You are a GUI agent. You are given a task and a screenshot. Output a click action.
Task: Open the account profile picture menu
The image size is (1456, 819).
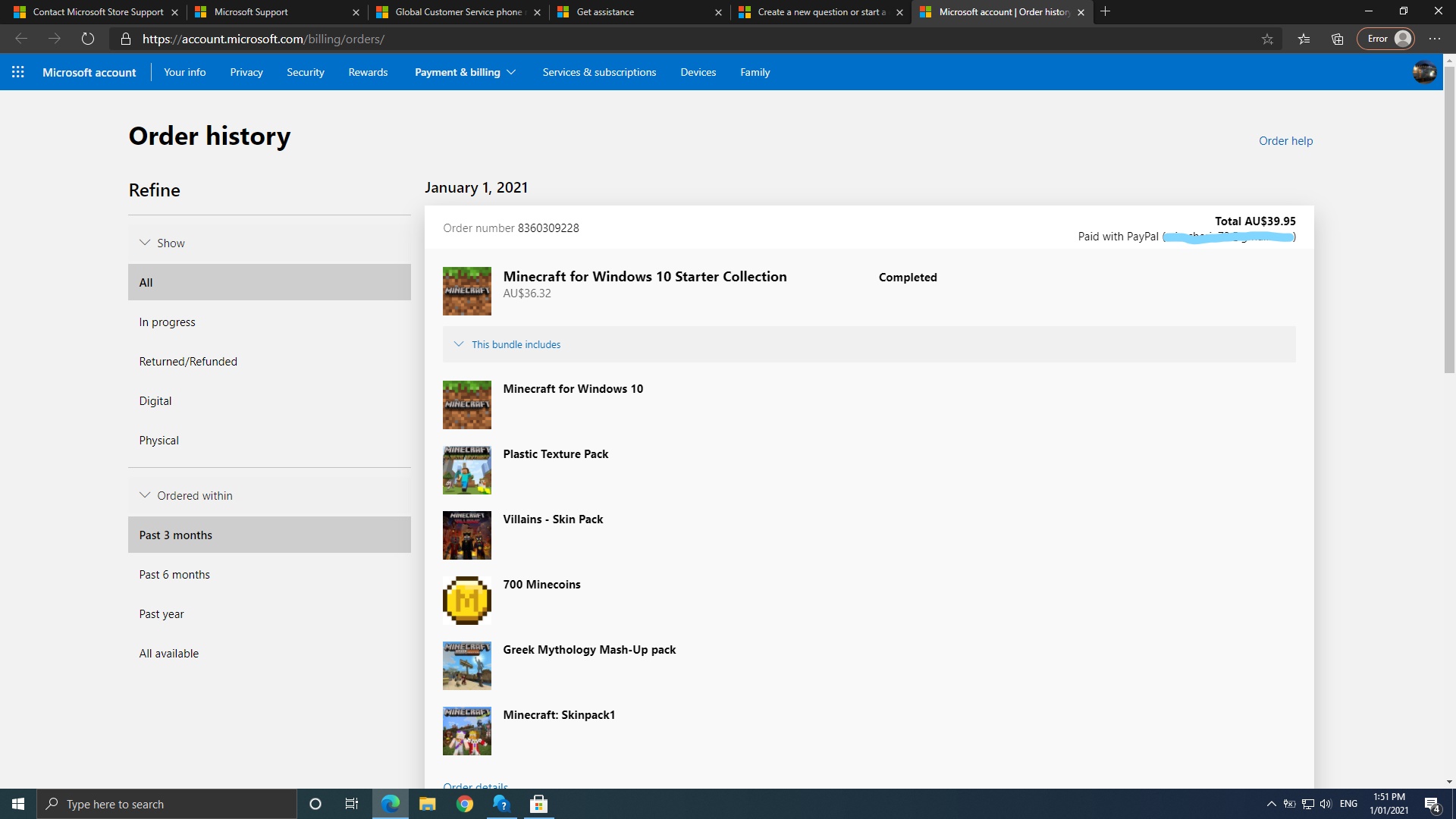coord(1424,72)
